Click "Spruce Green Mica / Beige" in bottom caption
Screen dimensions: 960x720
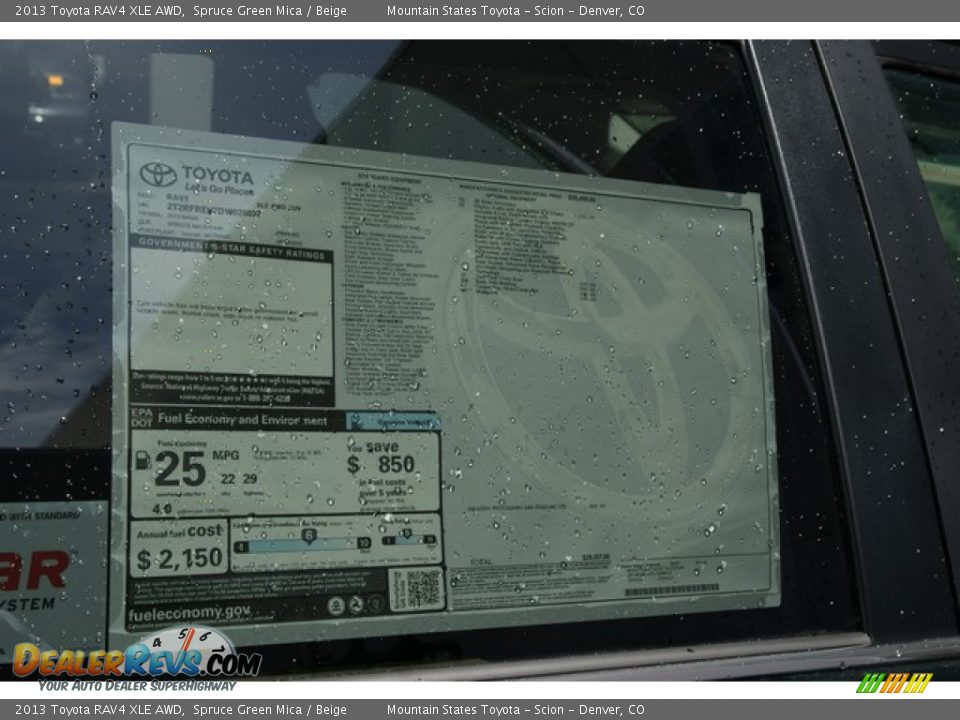[270, 710]
